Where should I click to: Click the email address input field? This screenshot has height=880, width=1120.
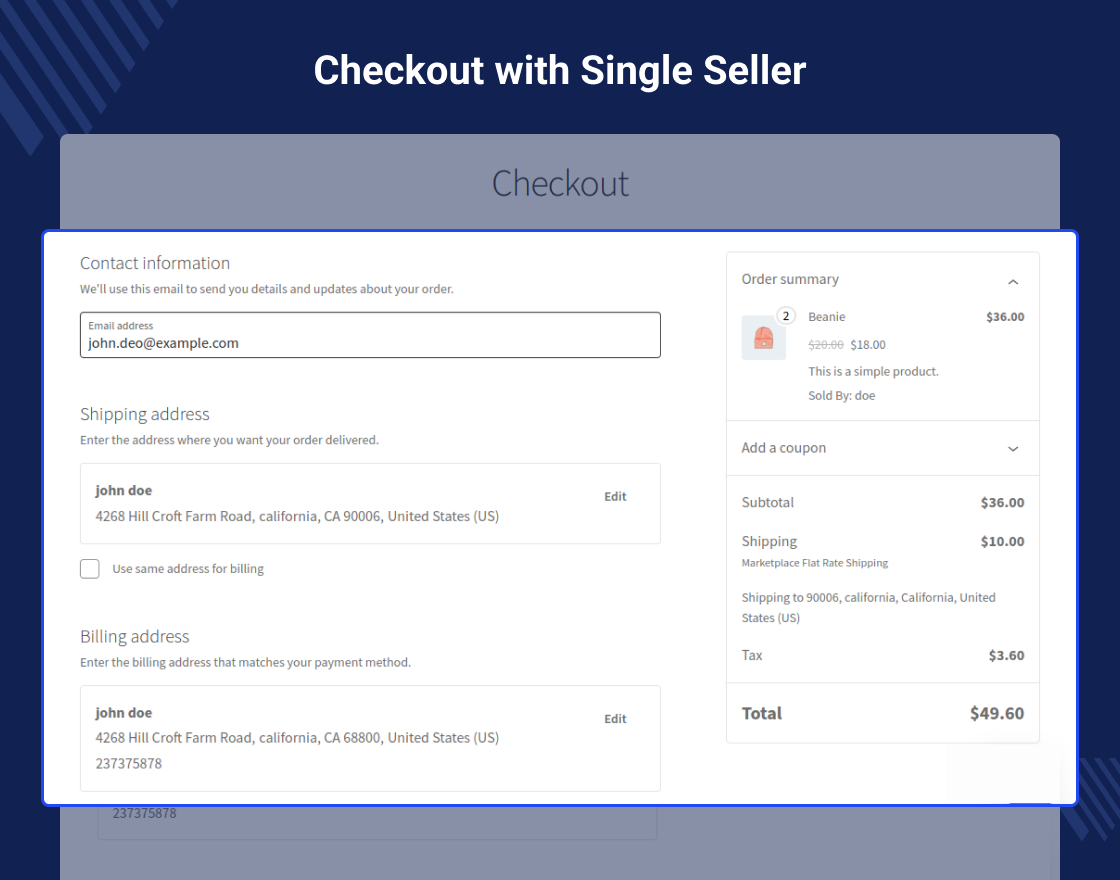coord(370,342)
